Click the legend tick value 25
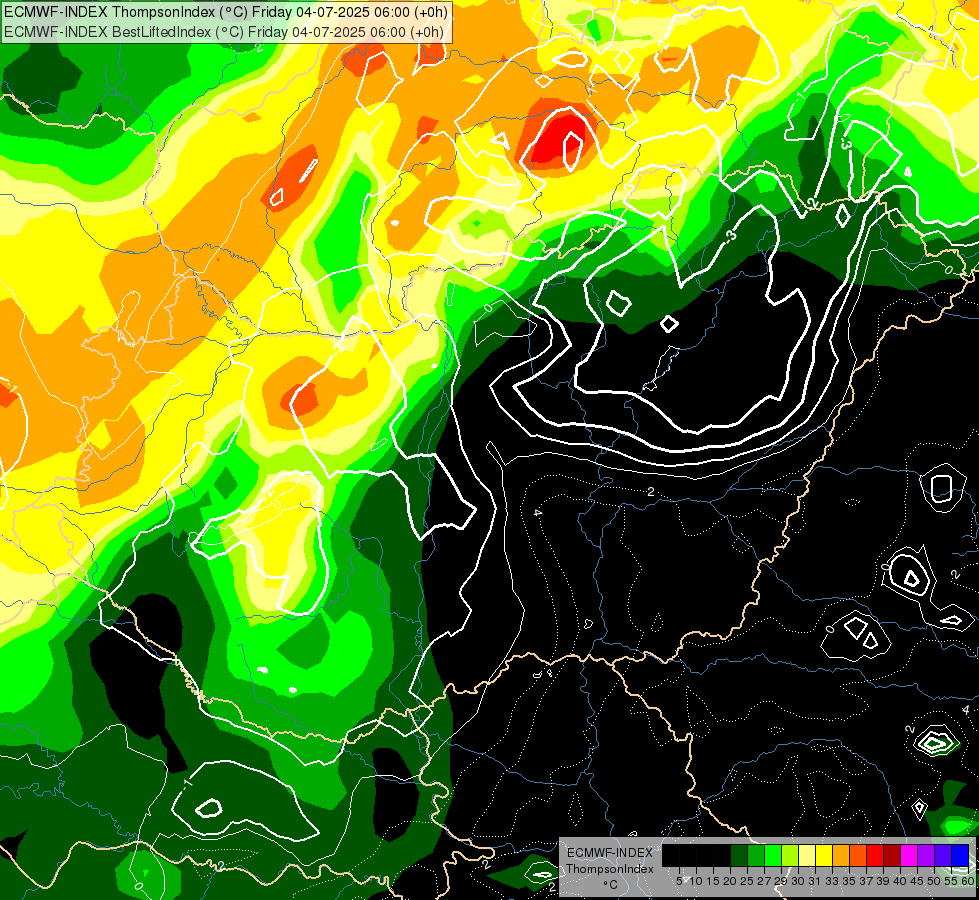Viewport: 979px width, 900px height. [x=747, y=881]
